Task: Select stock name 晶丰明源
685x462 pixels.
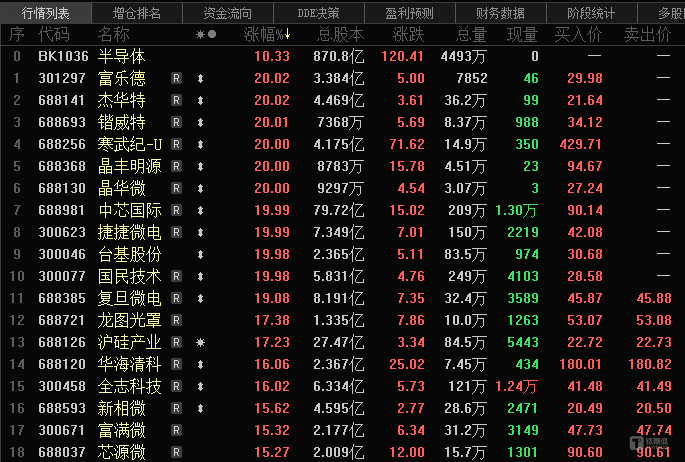Action: (x=130, y=166)
